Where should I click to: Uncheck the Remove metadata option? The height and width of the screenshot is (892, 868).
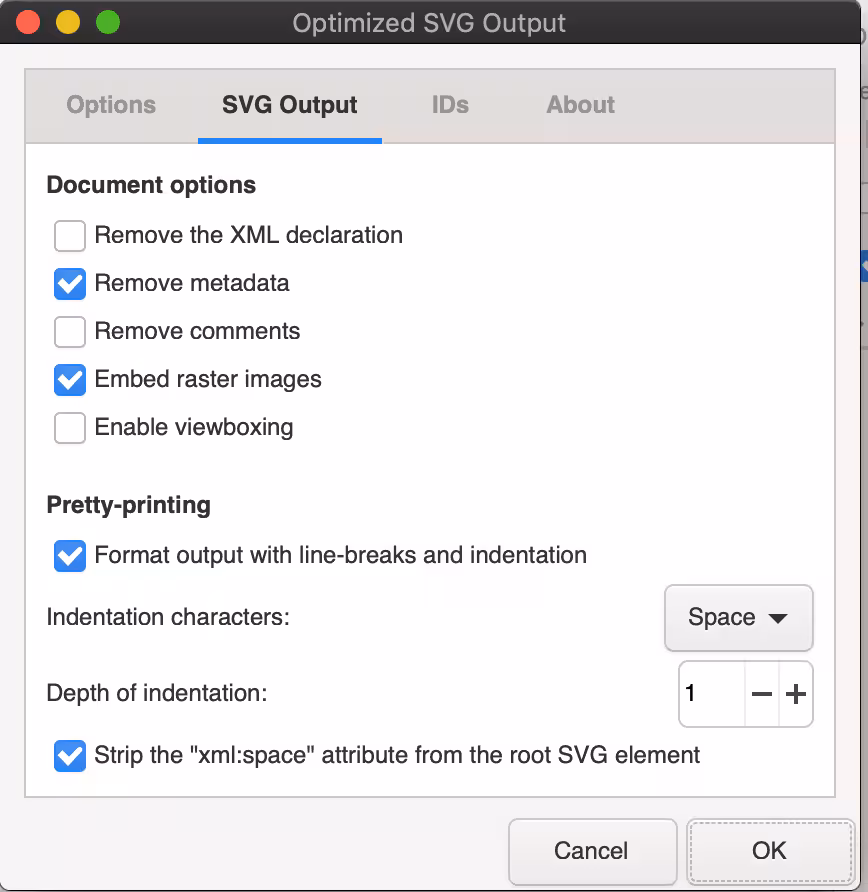70,284
